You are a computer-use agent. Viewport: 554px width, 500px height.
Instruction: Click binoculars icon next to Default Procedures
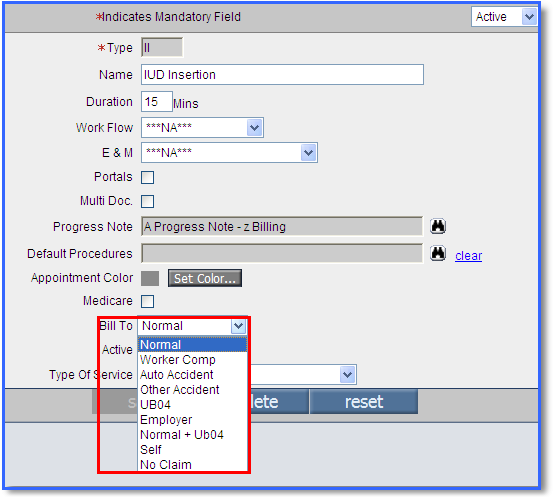coord(438,253)
